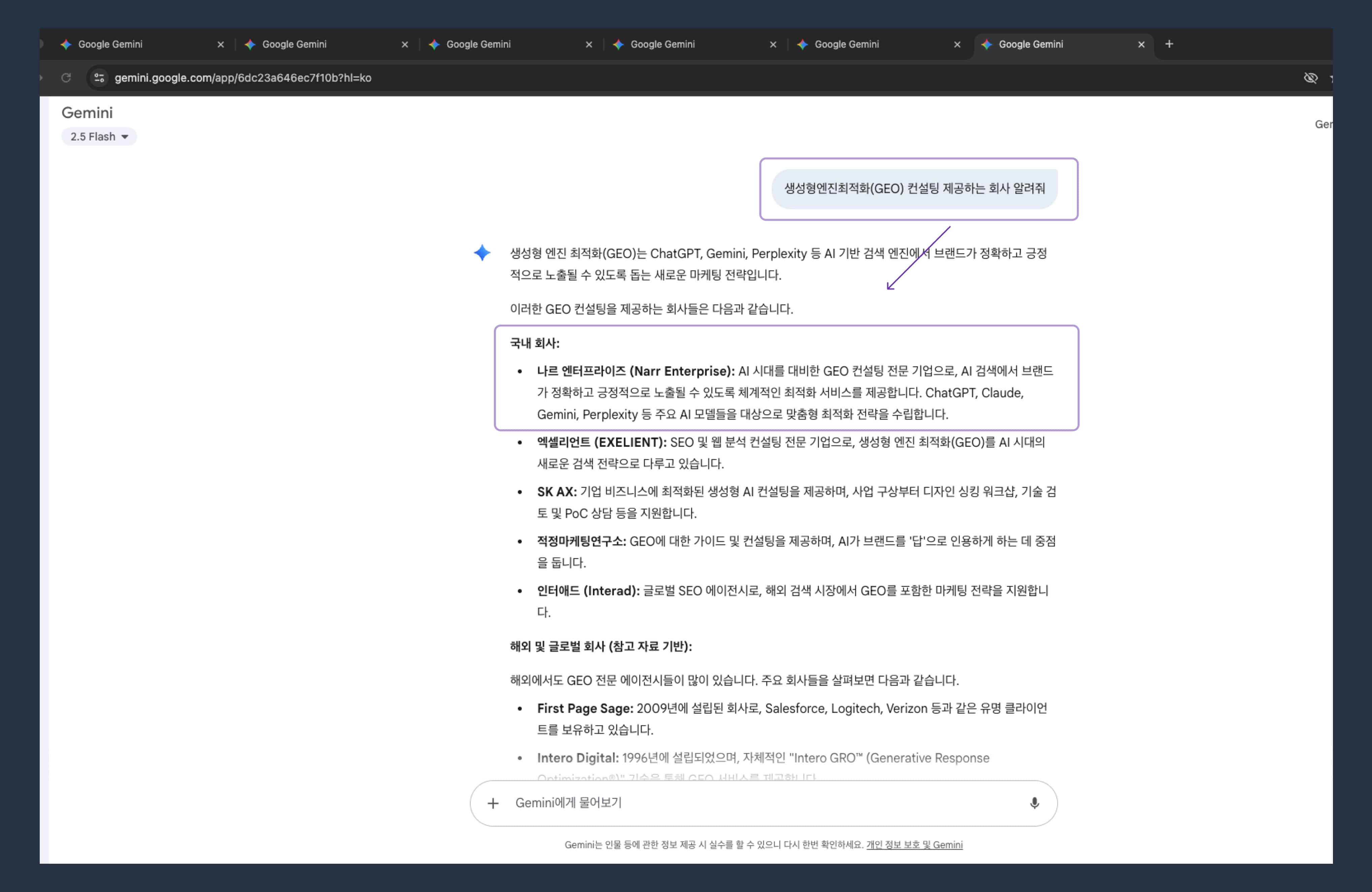Click '엑셀리언트 (EXELIENT)' company name
The image size is (1372, 892).
tap(602, 443)
